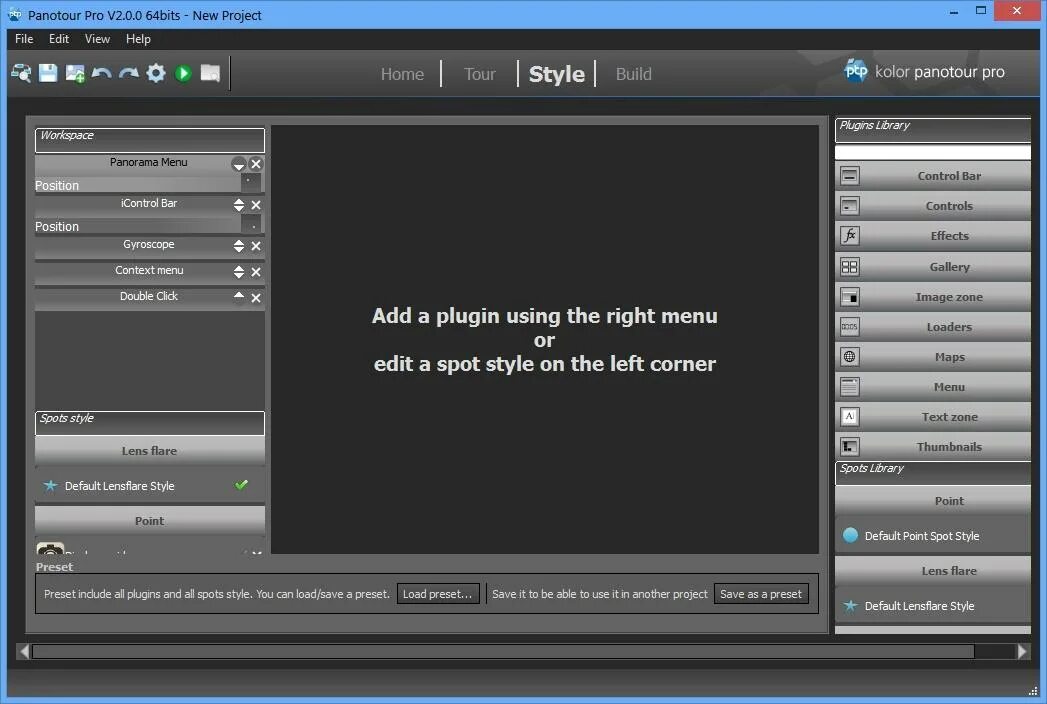Click the Menu plugin icon
The height and width of the screenshot is (704, 1047).
(x=849, y=387)
